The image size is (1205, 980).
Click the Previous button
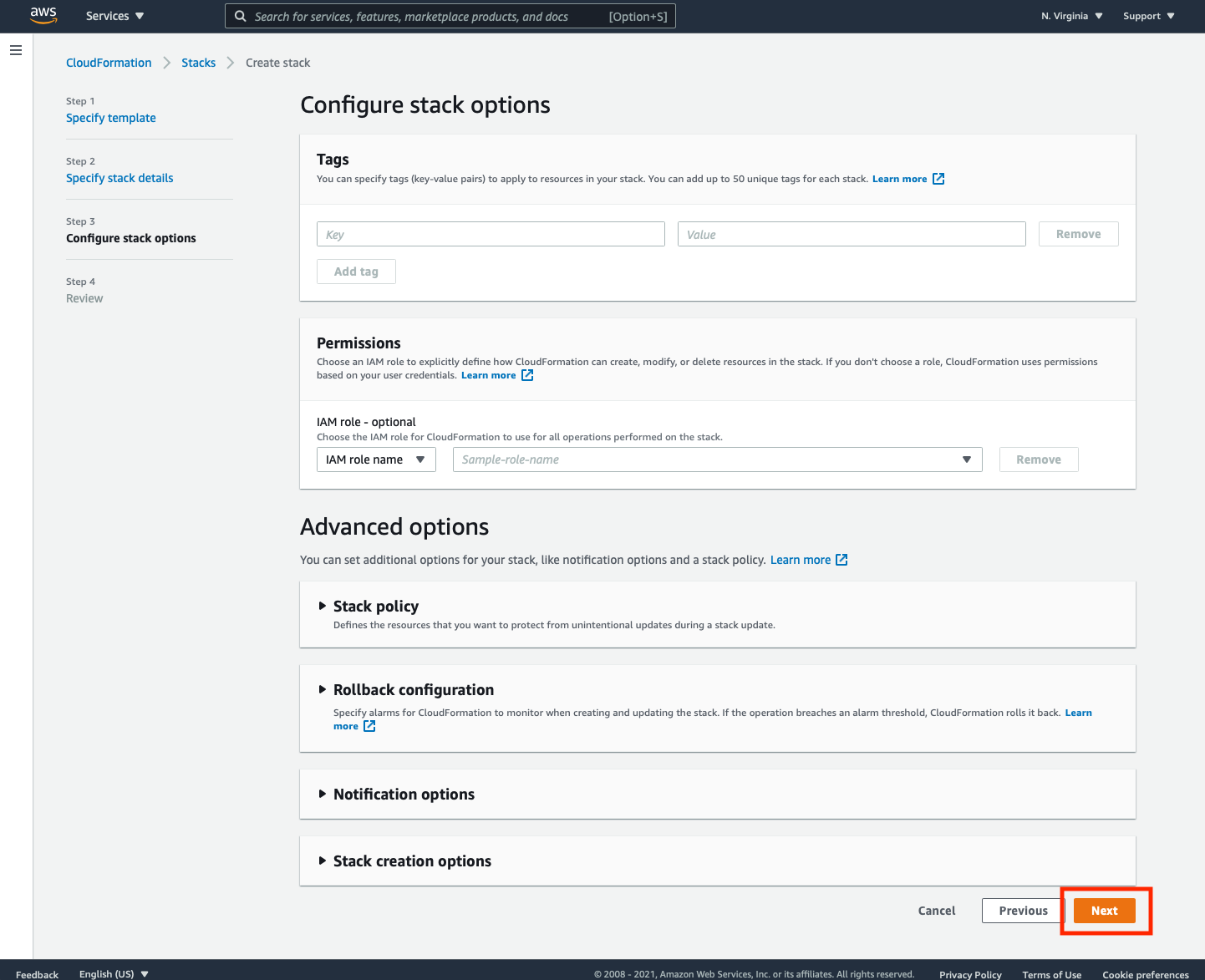click(x=1023, y=911)
